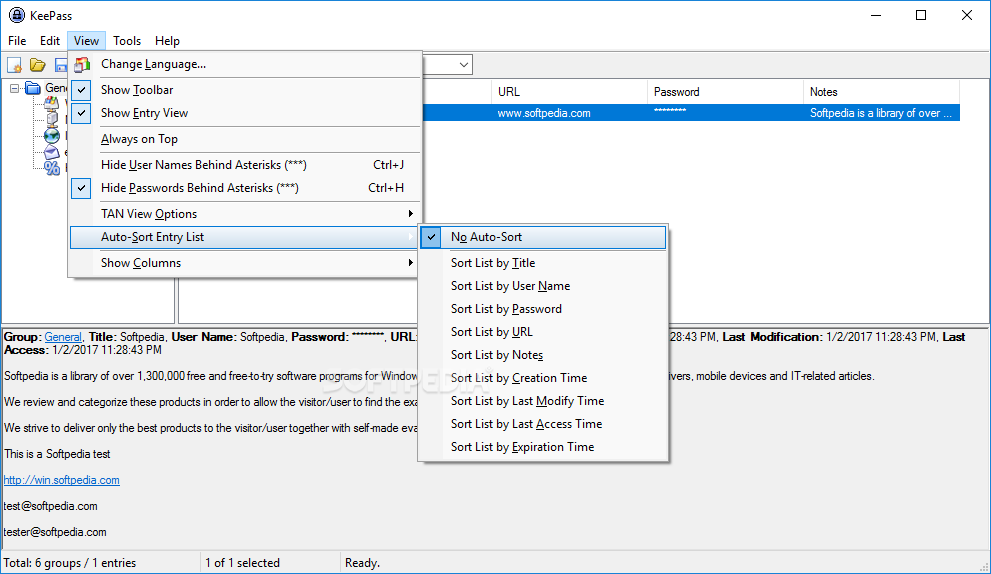Select the General group folder icon

[33, 88]
